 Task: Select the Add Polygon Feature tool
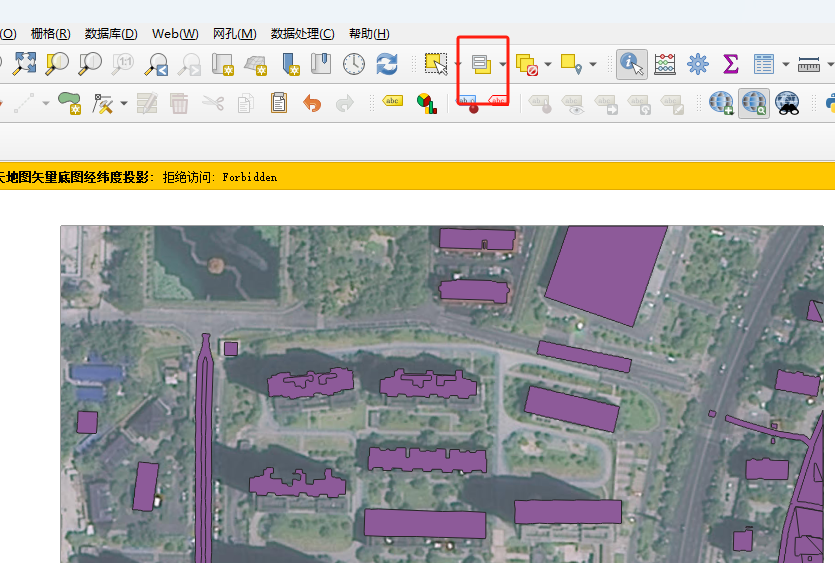pyautogui.click(x=69, y=102)
